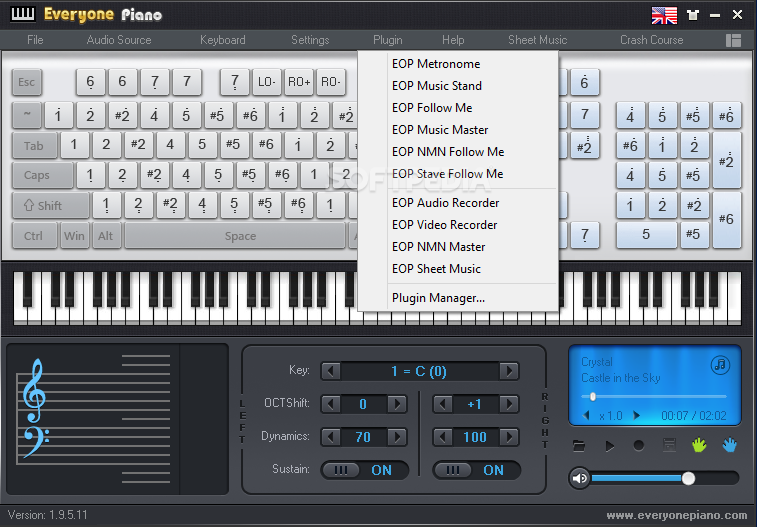Click the sheet display icon beside record
The width and height of the screenshot is (757, 527).
pos(669,445)
